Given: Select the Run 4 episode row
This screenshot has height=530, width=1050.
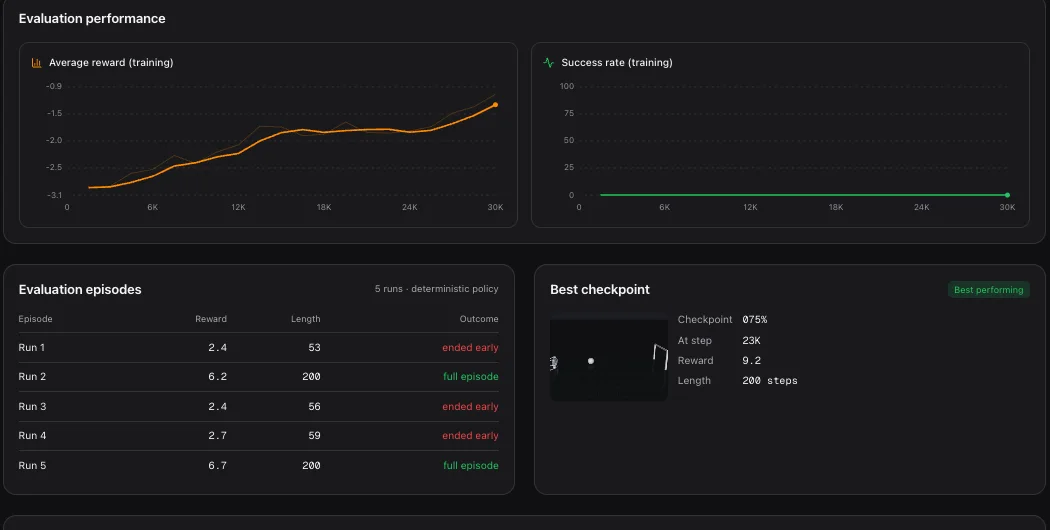Looking at the screenshot, I should pos(258,436).
